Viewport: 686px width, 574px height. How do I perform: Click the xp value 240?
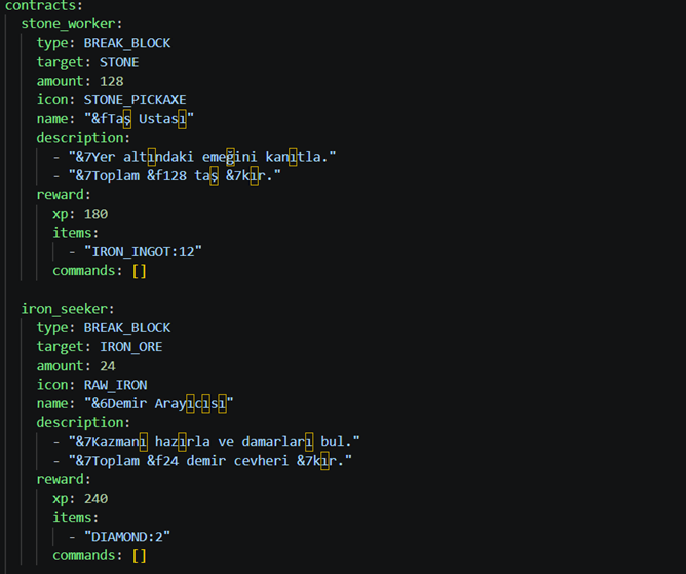pyautogui.click(x=96, y=499)
